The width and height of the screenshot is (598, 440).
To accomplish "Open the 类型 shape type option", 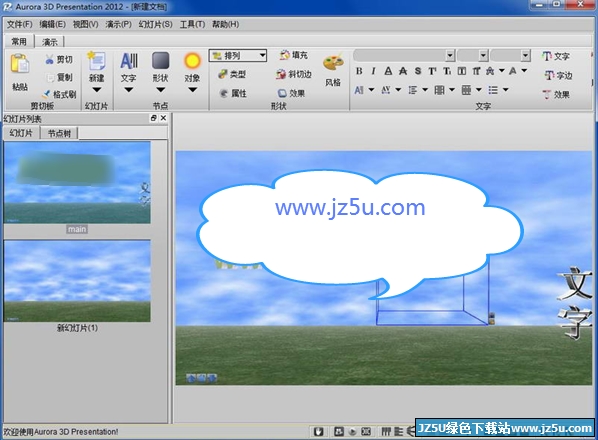I will (x=232, y=74).
